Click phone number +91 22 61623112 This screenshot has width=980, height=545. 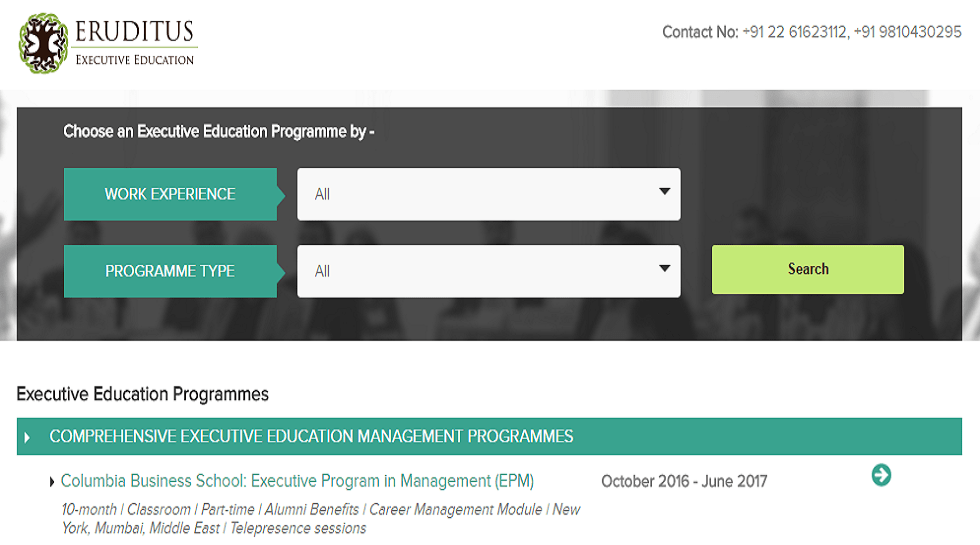795,32
